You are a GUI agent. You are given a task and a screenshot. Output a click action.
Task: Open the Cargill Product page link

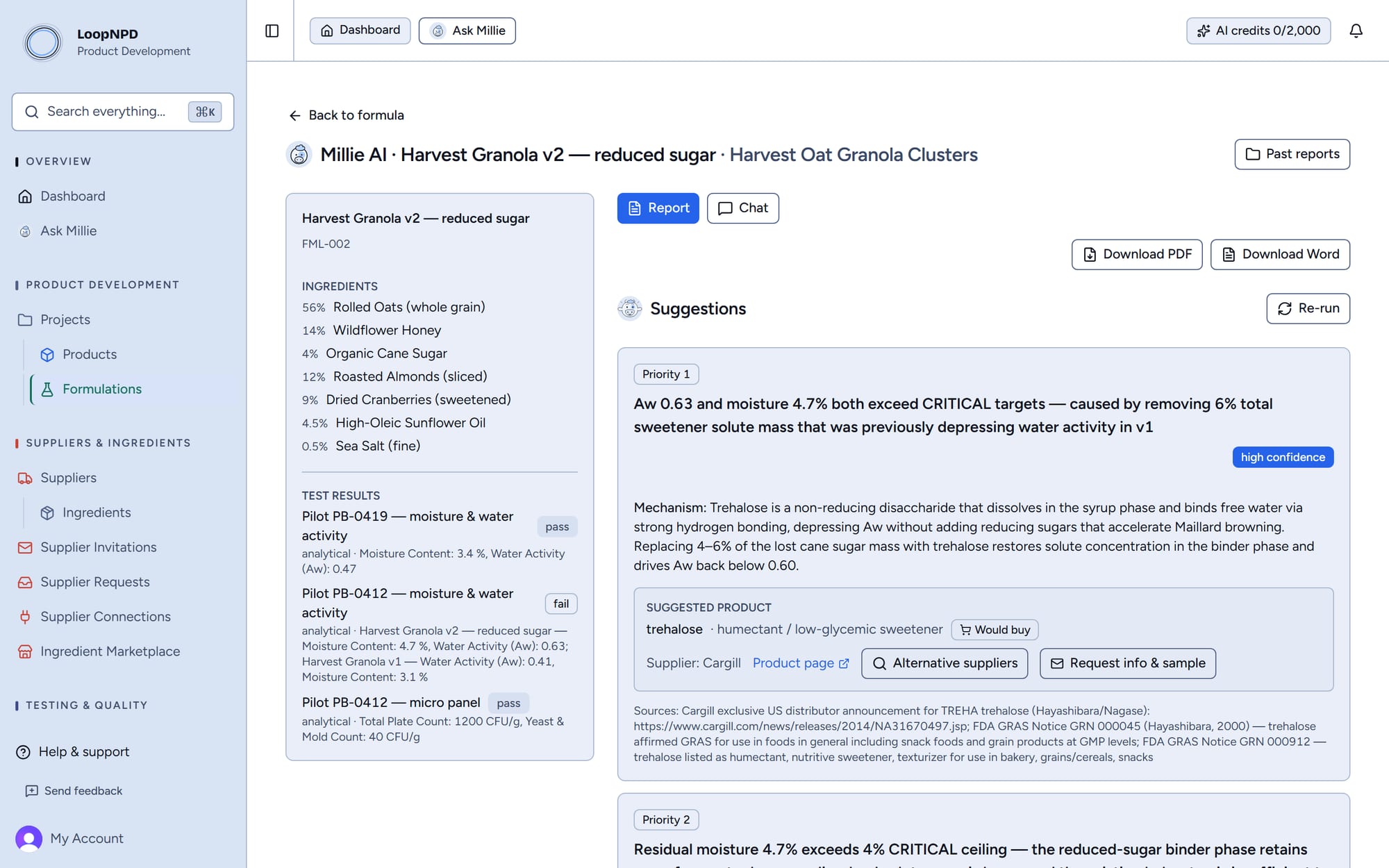tap(801, 663)
